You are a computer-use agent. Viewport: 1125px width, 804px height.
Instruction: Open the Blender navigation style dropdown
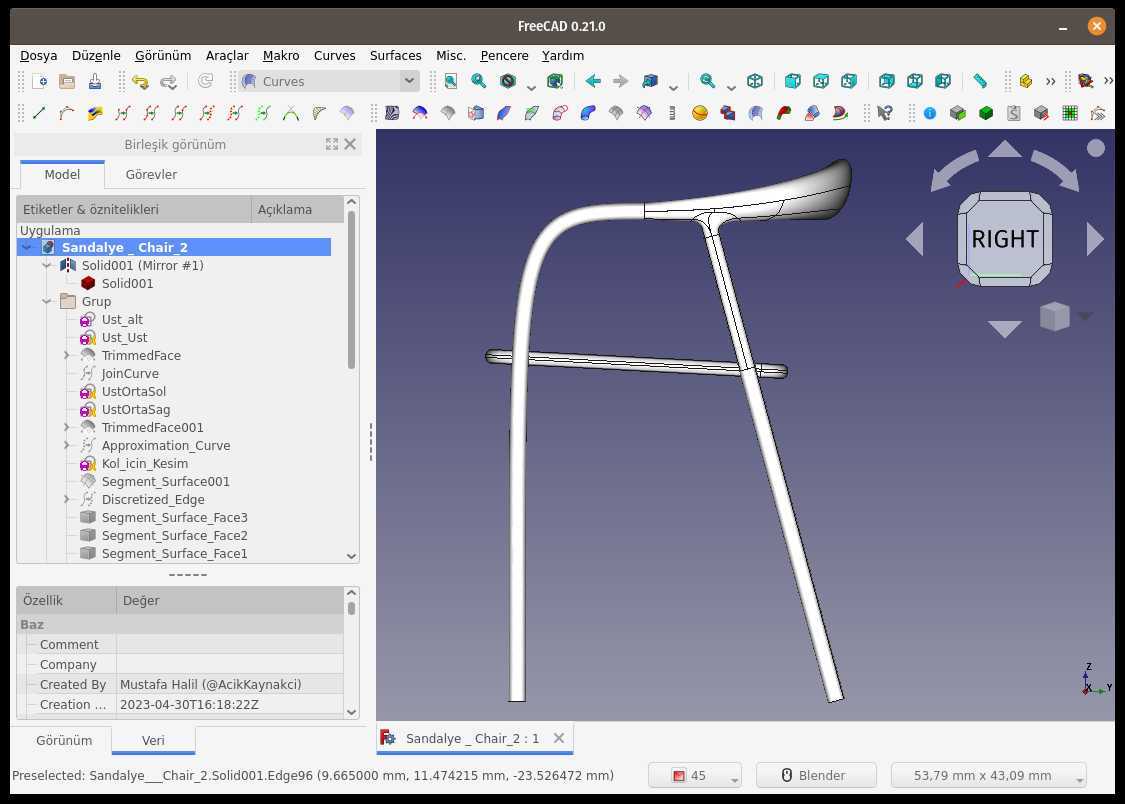(x=816, y=775)
